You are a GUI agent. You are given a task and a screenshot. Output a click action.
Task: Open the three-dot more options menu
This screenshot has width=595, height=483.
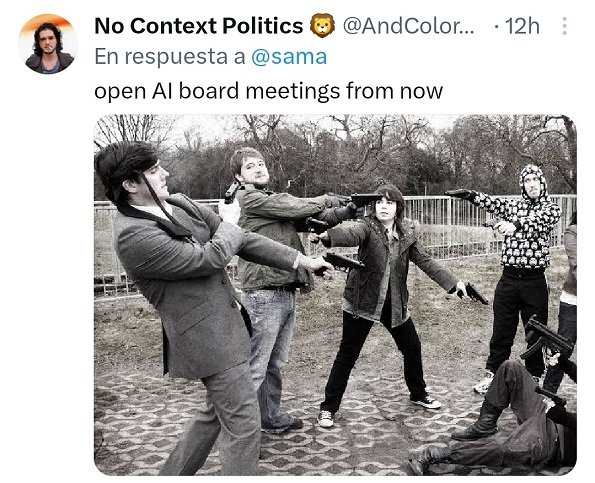(564, 26)
